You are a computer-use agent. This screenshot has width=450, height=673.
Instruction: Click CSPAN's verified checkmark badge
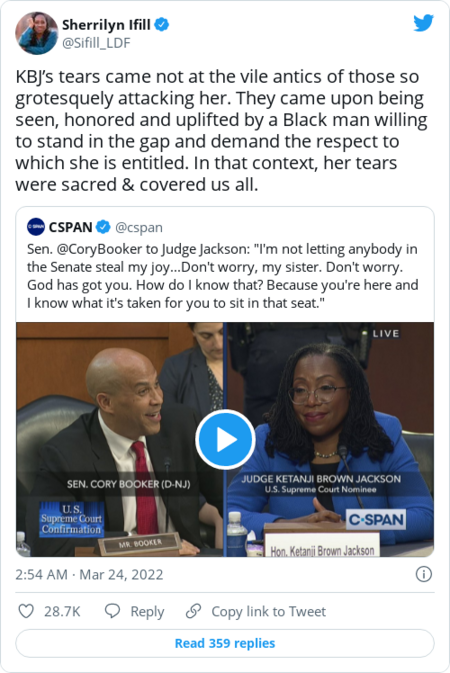(103, 227)
